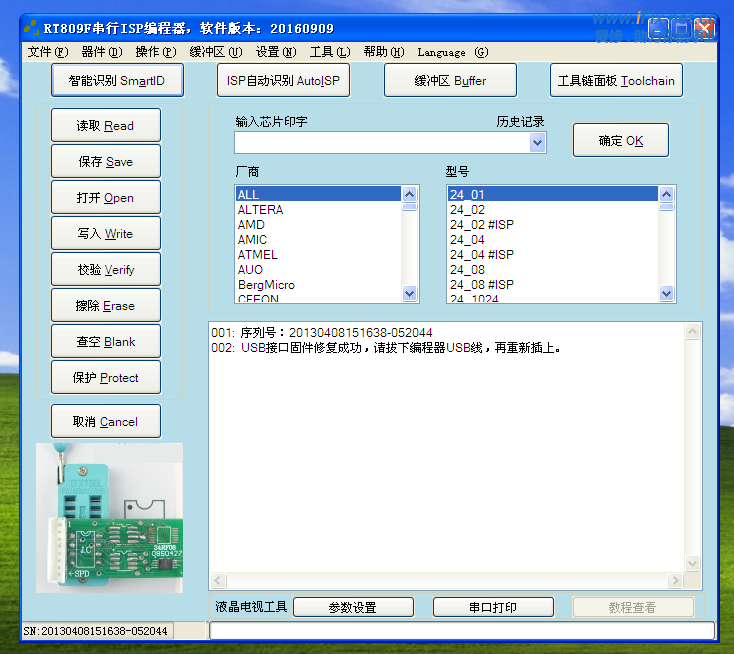The width and height of the screenshot is (734, 654).
Task: Select 24_04 #ISP in the model list
Action: point(553,254)
